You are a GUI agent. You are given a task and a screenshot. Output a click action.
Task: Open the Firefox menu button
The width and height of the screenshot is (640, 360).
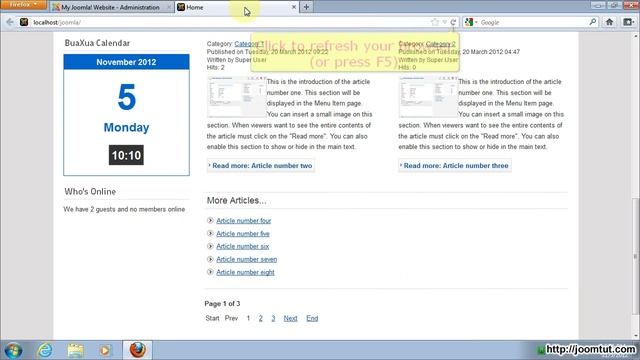(23, 4)
